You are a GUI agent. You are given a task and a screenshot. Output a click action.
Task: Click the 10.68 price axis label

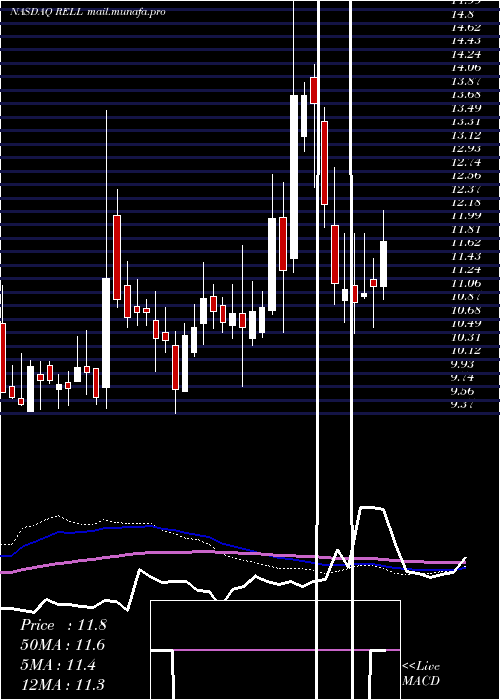(x=466, y=310)
